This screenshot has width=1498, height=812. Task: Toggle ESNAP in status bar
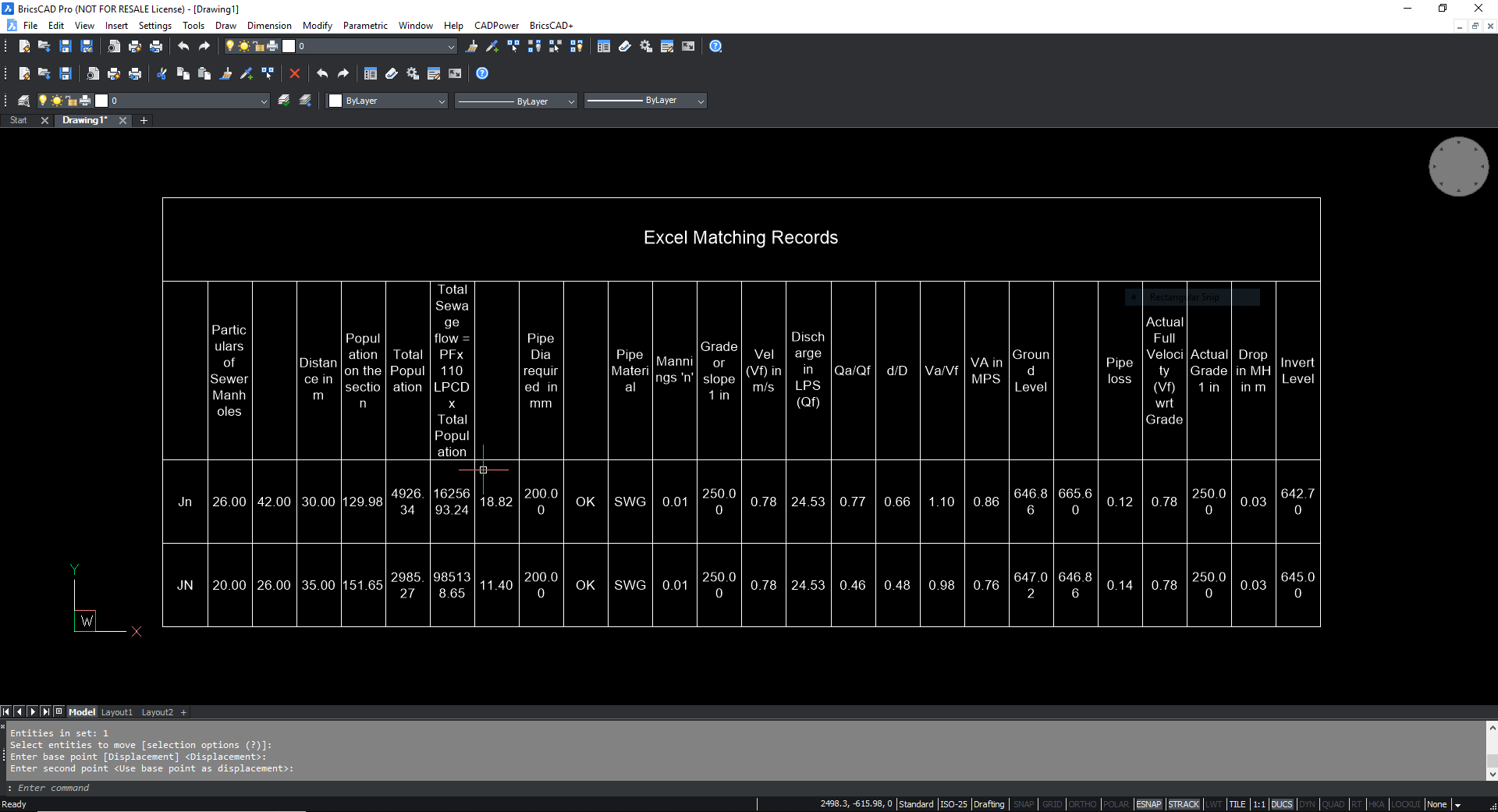(x=1148, y=804)
